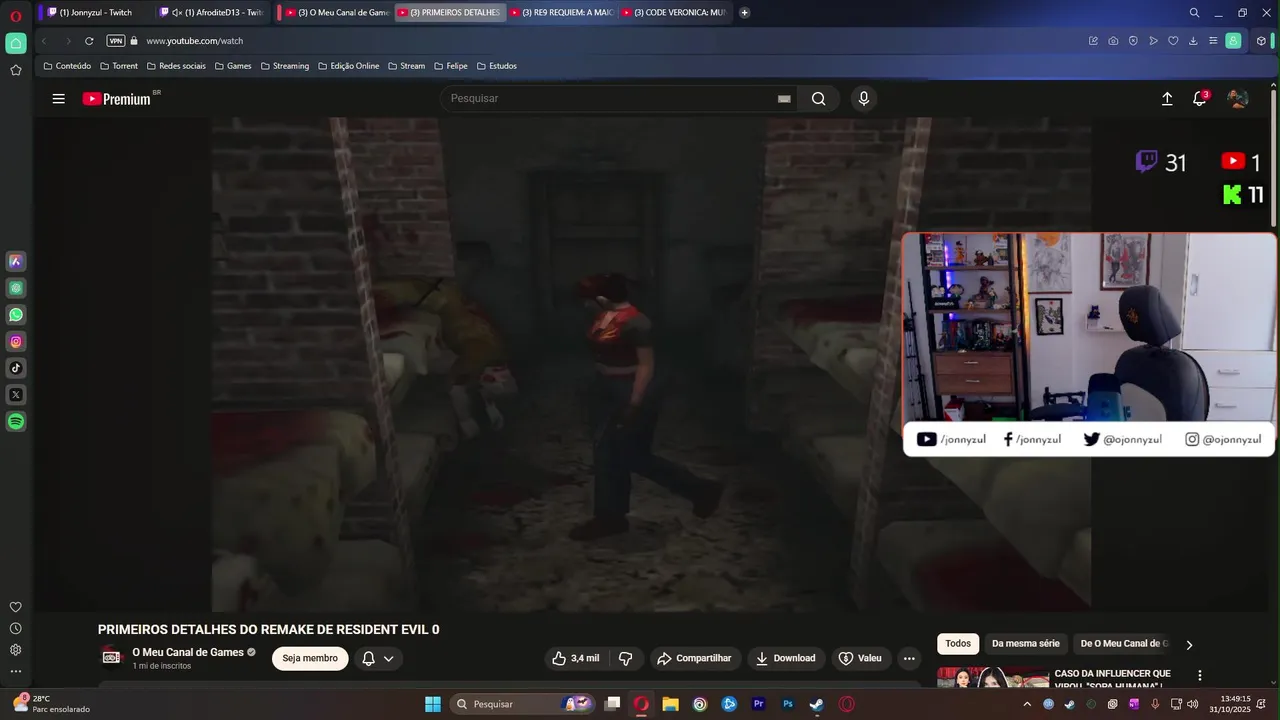The image size is (1280, 720).
Task: Select the Da mesma série chip
Action: click(1025, 644)
